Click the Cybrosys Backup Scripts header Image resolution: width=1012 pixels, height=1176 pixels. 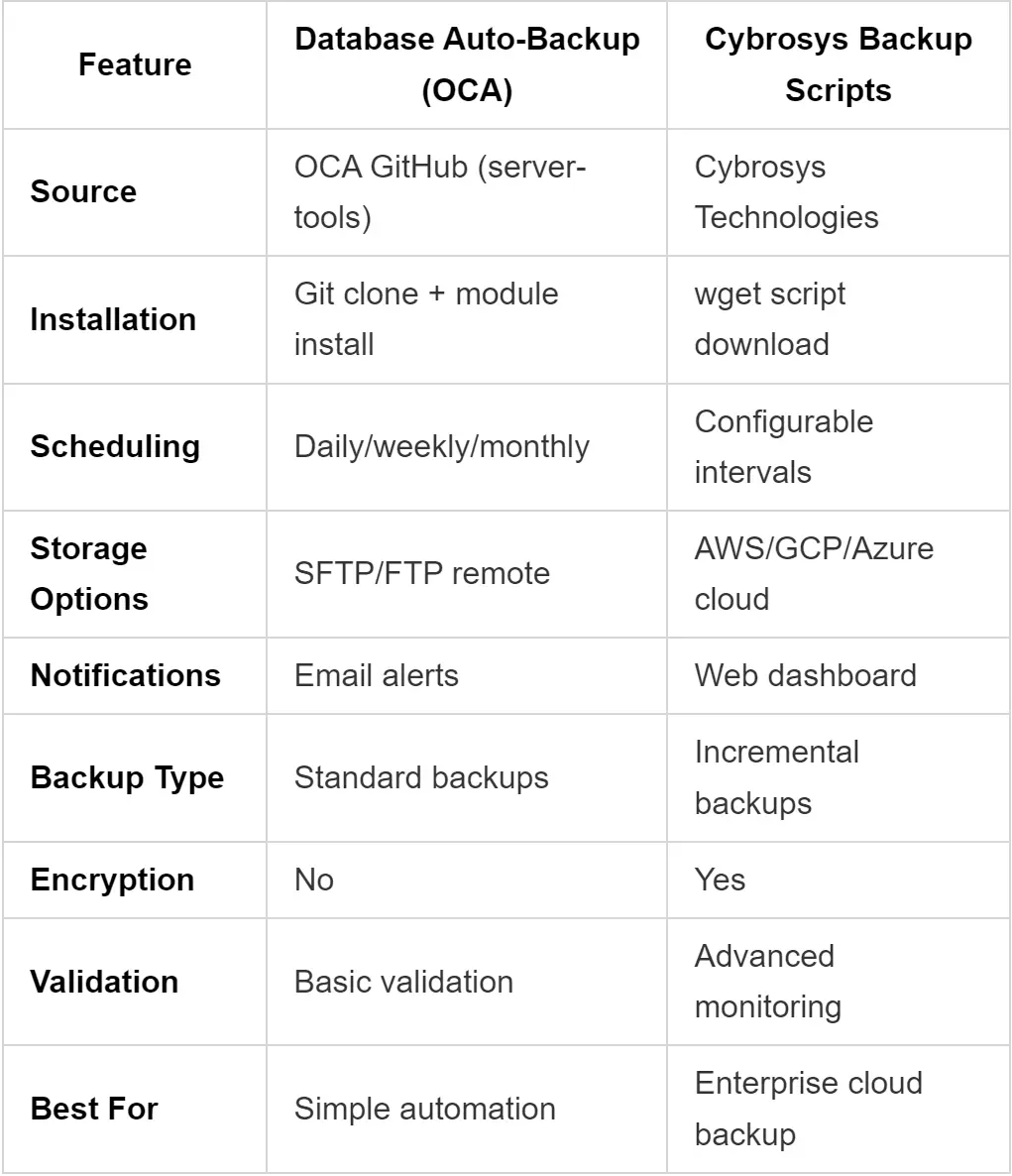[838, 64]
